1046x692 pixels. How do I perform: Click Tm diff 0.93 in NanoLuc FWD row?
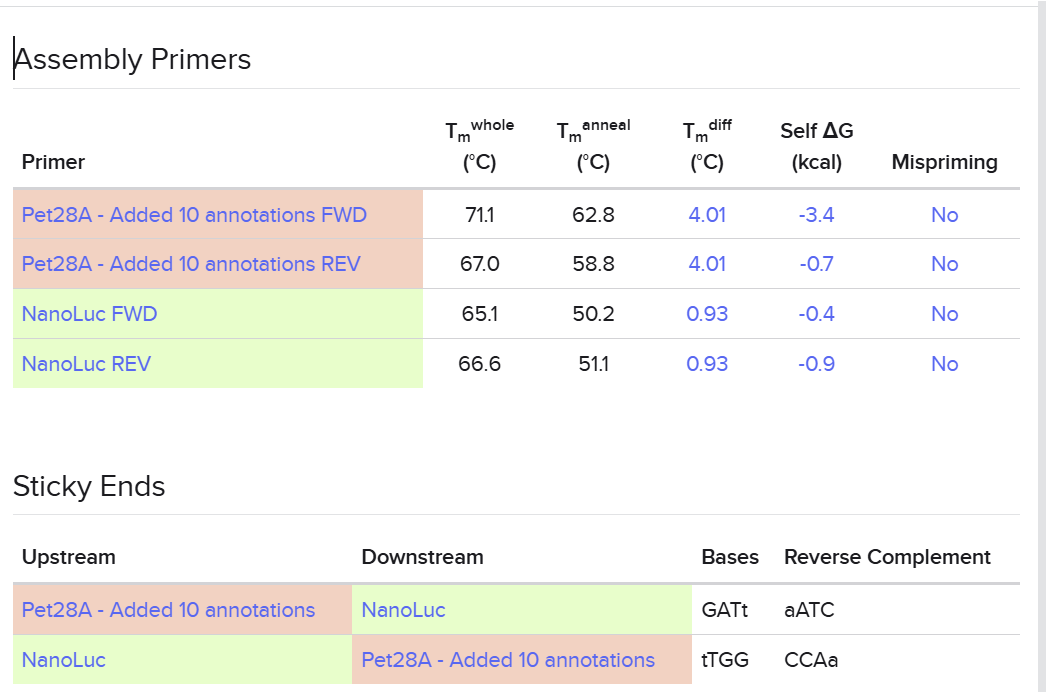point(707,314)
